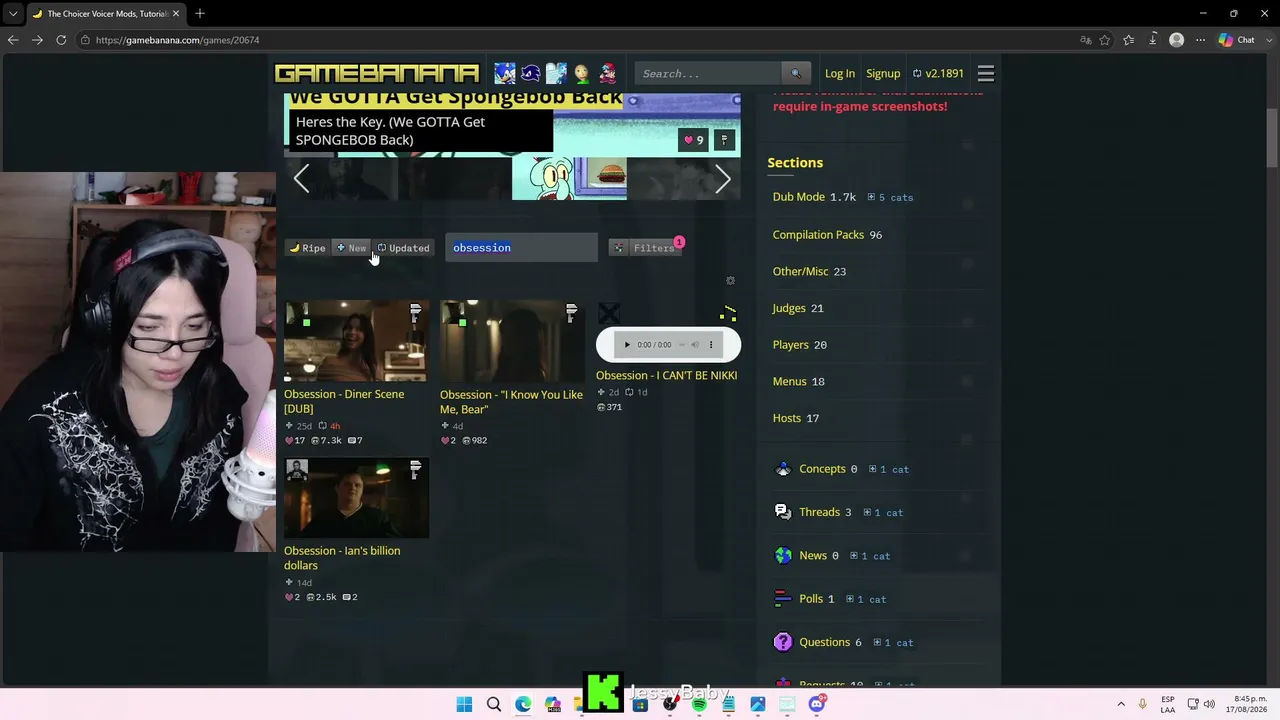Screen dimensions: 1280x720
Task: Open Microsoft Edge from taskbar
Action: (x=523, y=704)
